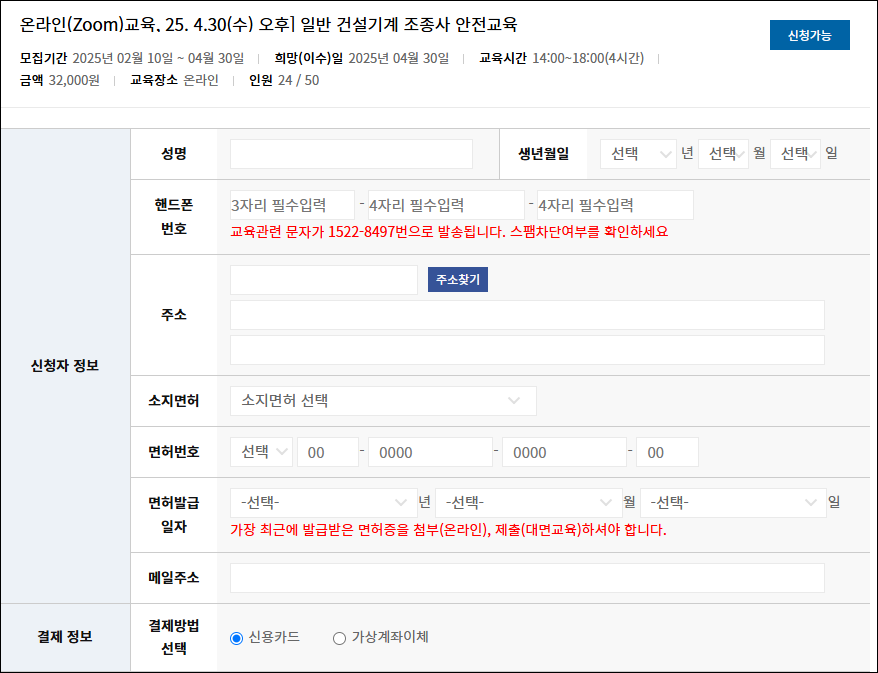This screenshot has height=673, width=878.
Task: Expand the 소지면허 선택 dropdown
Action: [x=383, y=401]
